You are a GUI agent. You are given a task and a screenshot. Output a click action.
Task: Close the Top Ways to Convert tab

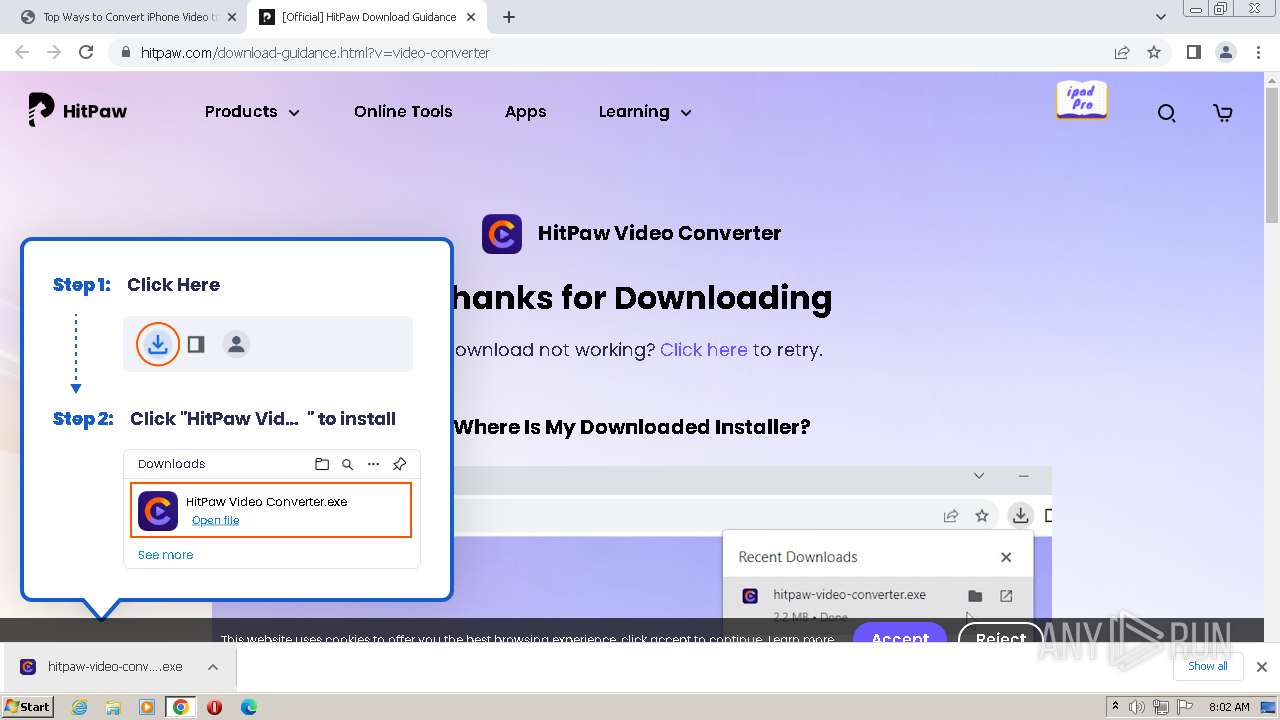click(x=231, y=17)
